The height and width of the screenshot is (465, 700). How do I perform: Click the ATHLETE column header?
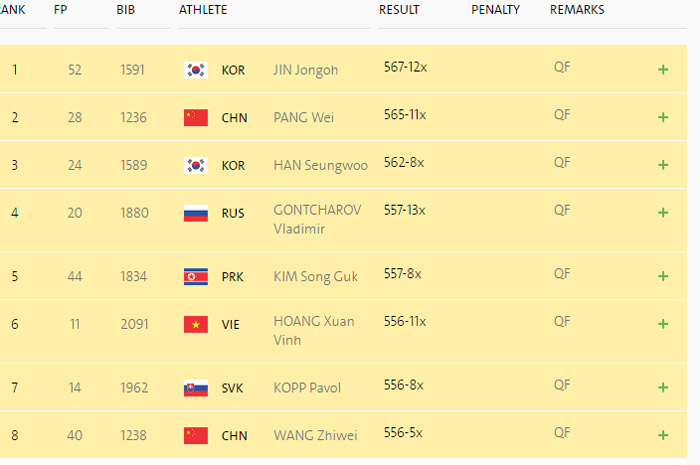pyautogui.click(x=203, y=10)
